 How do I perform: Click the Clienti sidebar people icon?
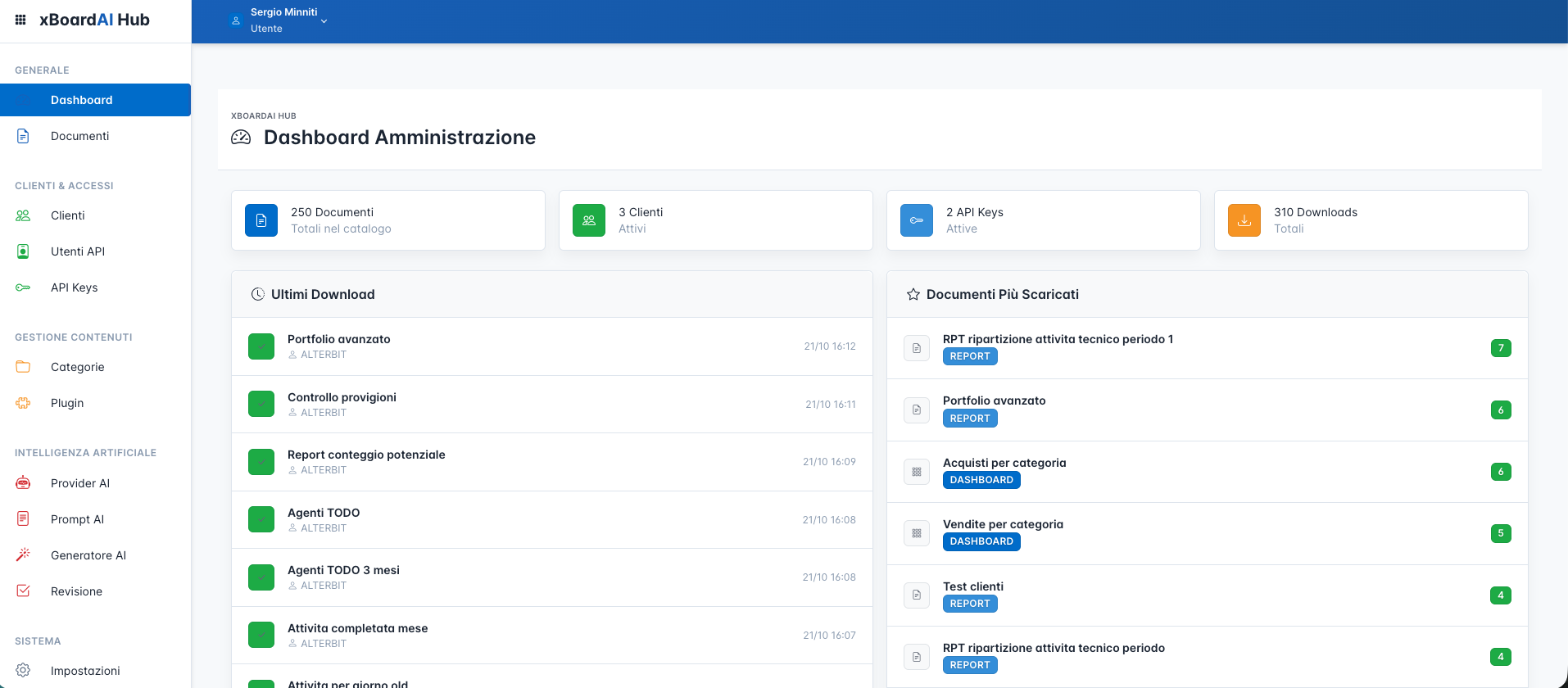pyautogui.click(x=23, y=215)
